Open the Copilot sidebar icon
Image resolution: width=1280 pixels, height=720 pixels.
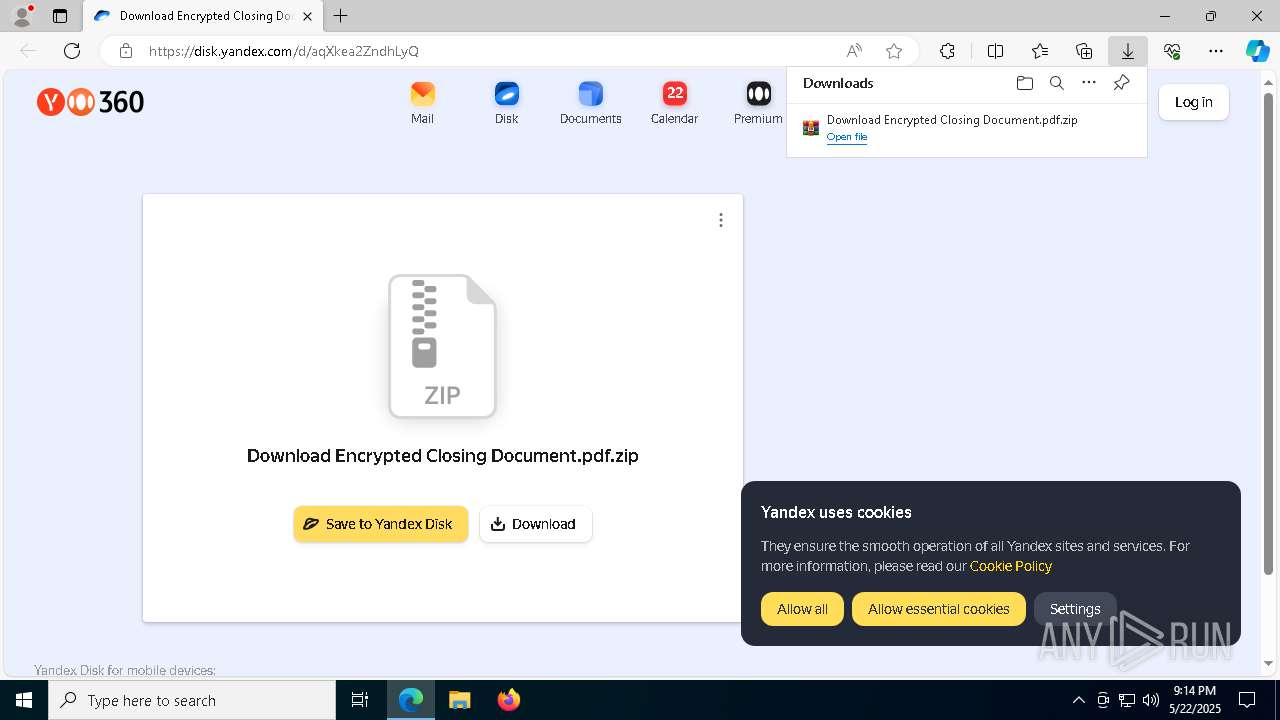tap(1257, 51)
